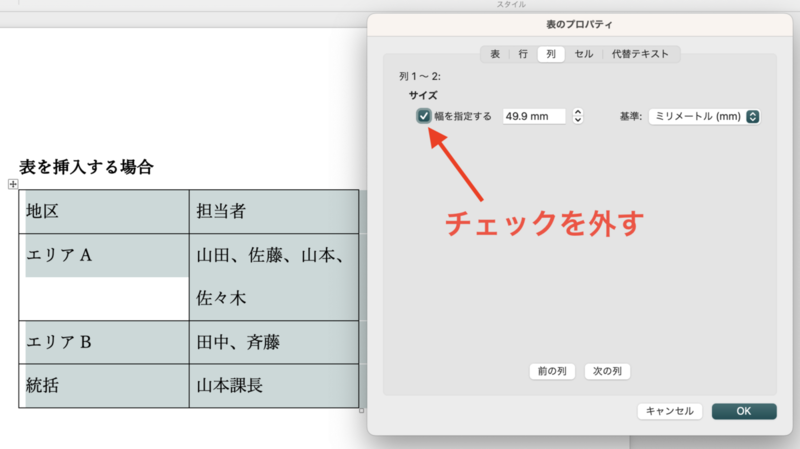Uncheck the 幅を指定する checkbox
800x449 pixels.
[x=423, y=116]
